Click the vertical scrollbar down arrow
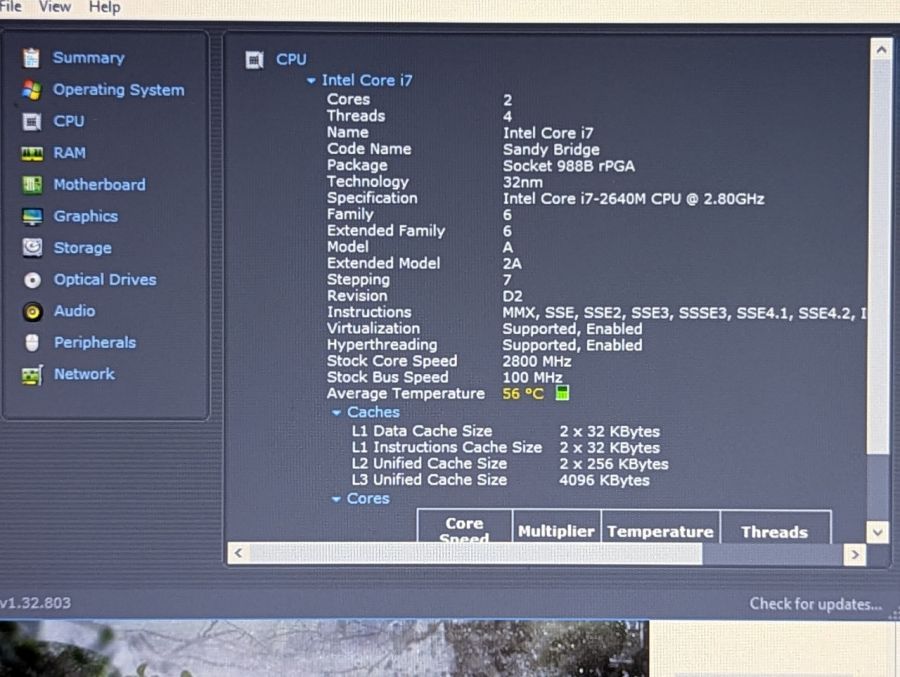900x677 pixels. pos(878,532)
